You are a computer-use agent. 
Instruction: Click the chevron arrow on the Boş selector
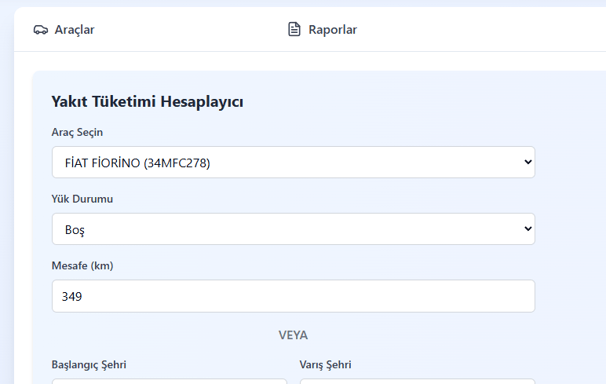point(528,229)
